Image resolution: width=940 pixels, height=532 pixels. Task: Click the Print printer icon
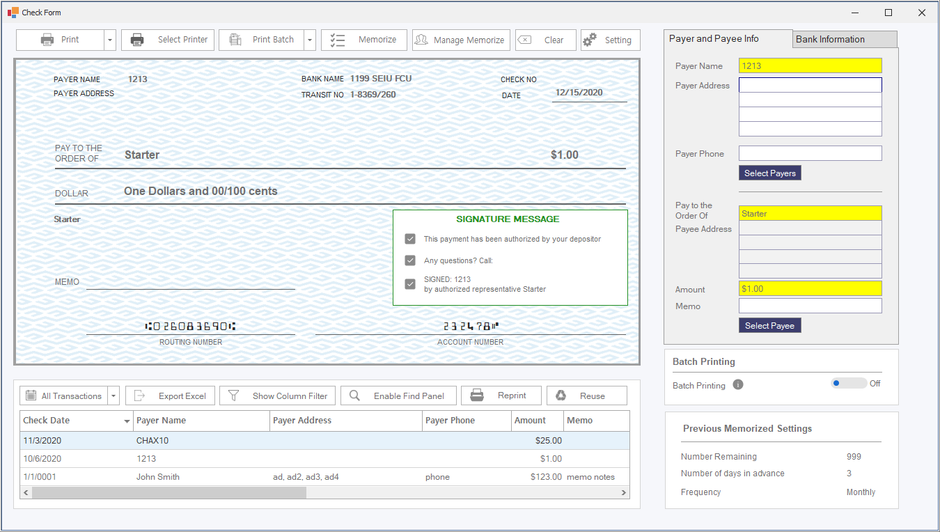pos(47,40)
